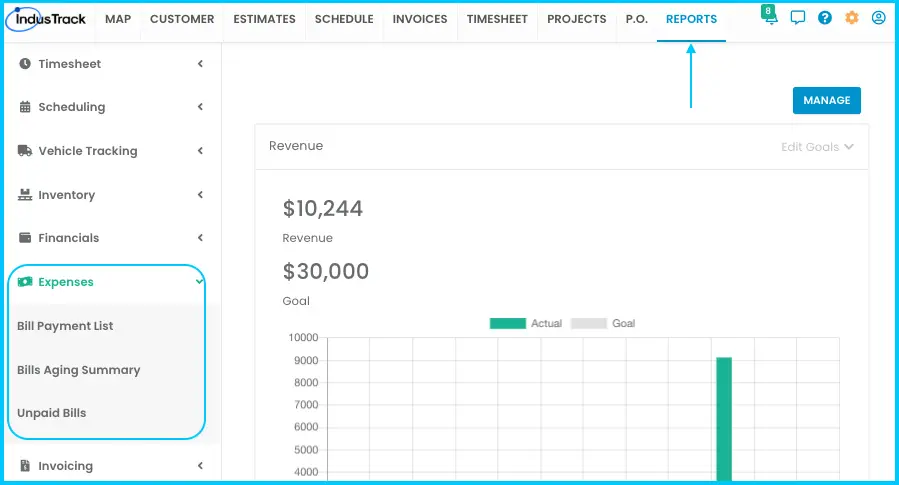Open Bills Aging Summary report
Screen dimensions: 899x485
79,370
